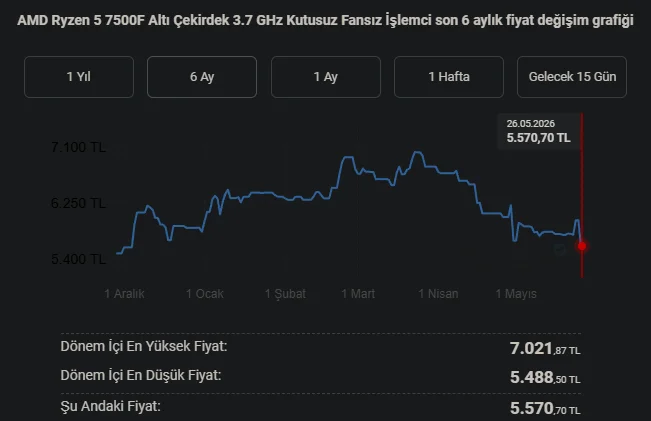Click the Şu Andaki Fiyat value
Viewport: 651px width, 421px height.
tap(545, 408)
